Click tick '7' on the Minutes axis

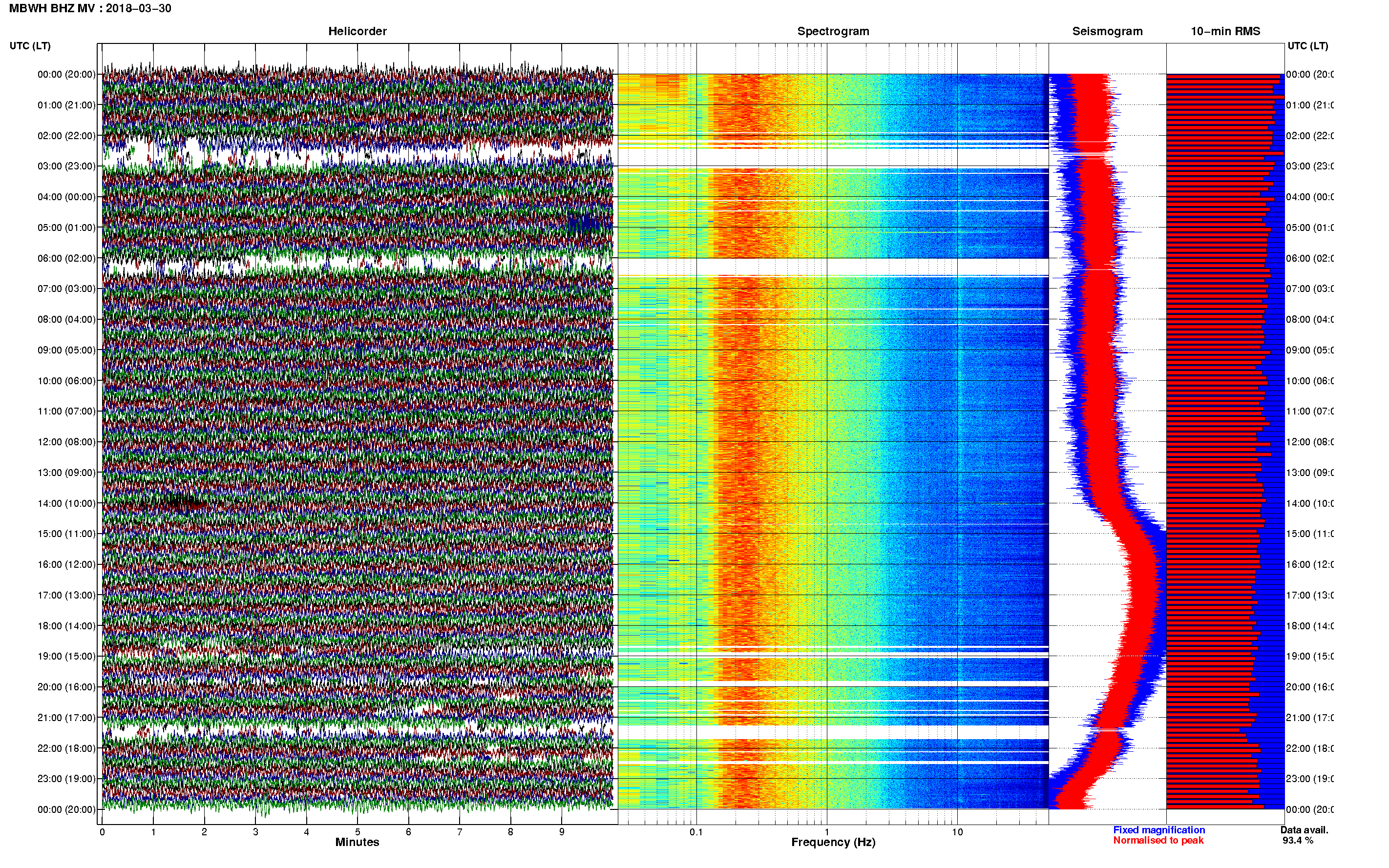pos(460,832)
